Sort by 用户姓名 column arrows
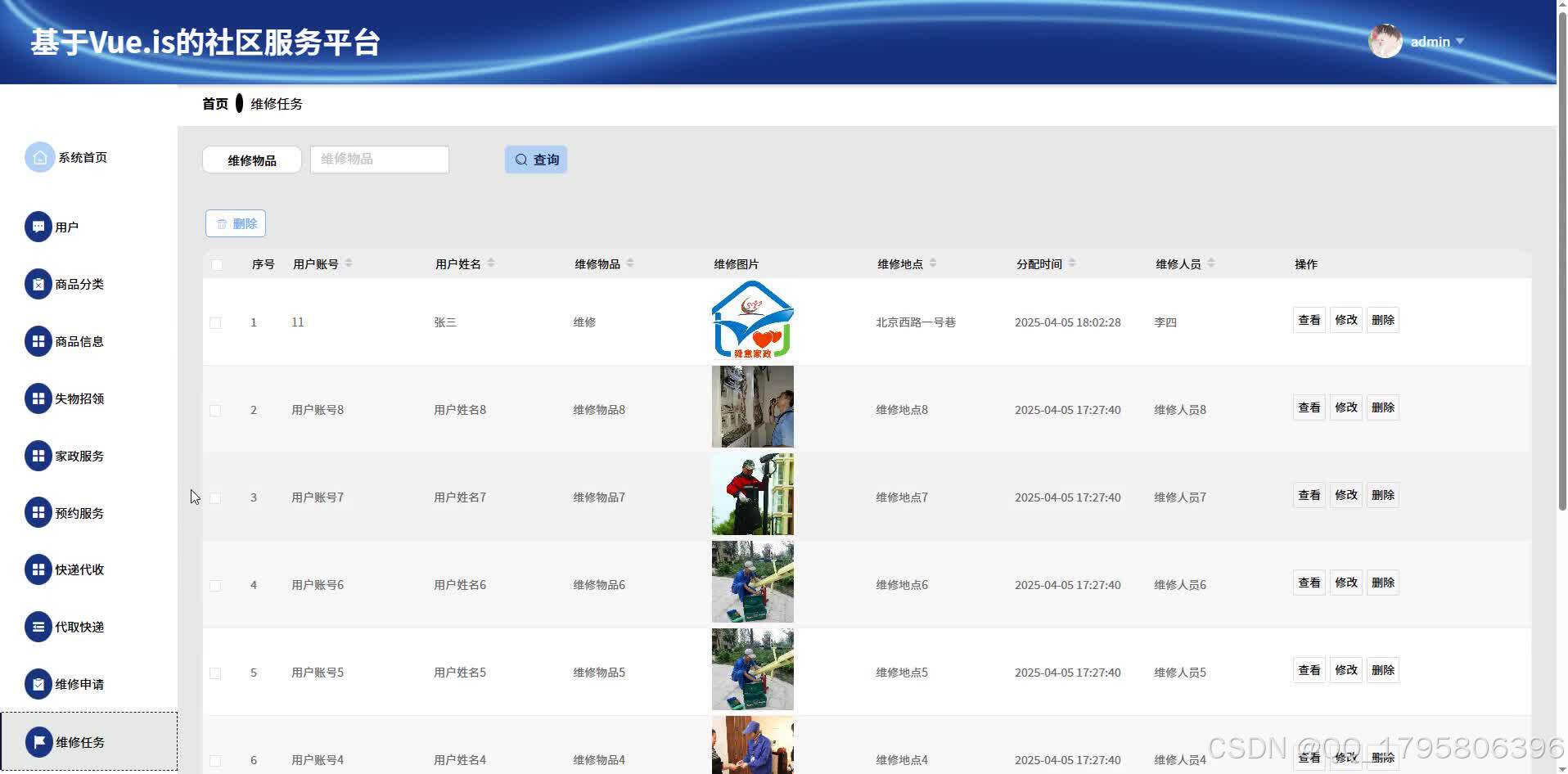 click(x=491, y=263)
